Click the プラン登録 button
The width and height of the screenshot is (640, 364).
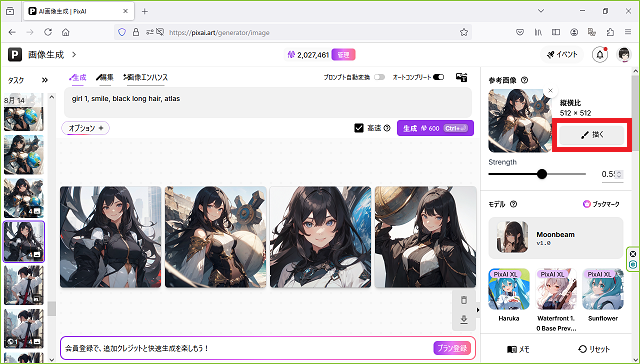point(452,348)
